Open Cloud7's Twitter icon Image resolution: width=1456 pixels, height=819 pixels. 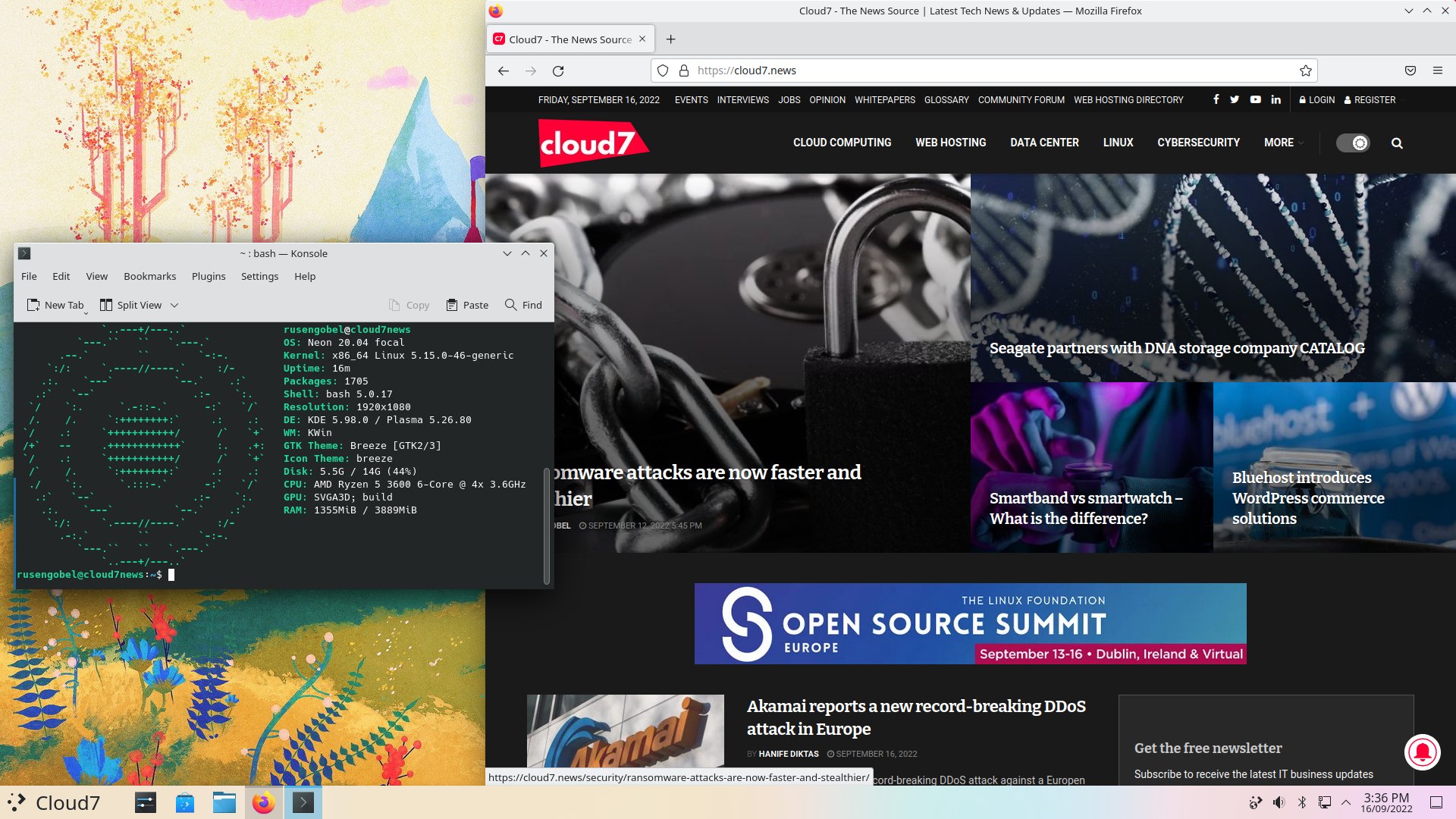pos(1235,99)
